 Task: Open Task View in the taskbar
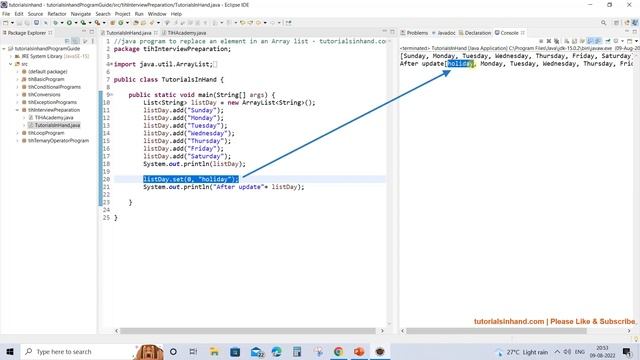(x=193, y=351)
